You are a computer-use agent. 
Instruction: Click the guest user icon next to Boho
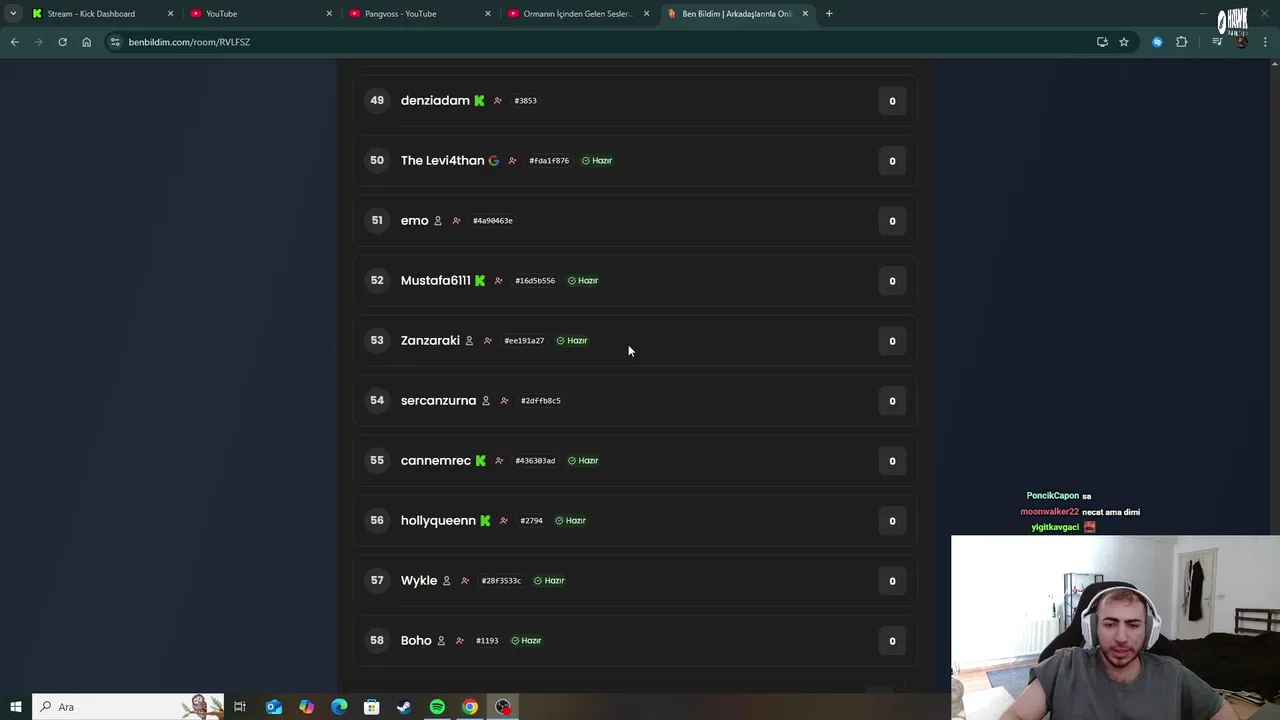(x=440, y=640)
